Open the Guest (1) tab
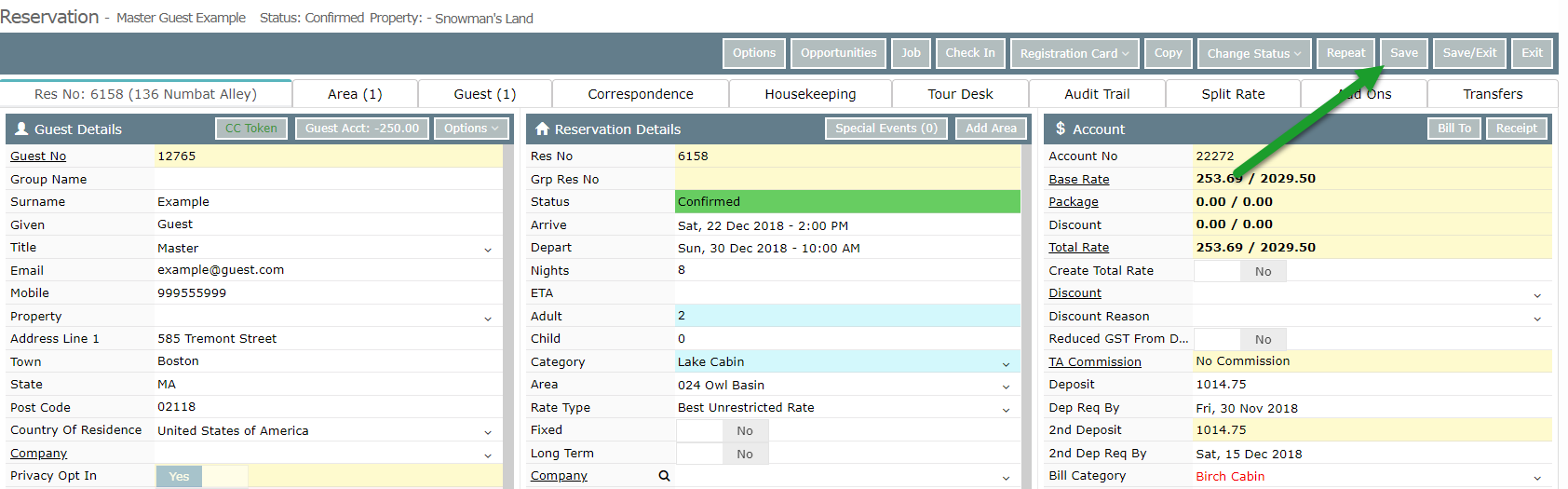 (485, 94)
